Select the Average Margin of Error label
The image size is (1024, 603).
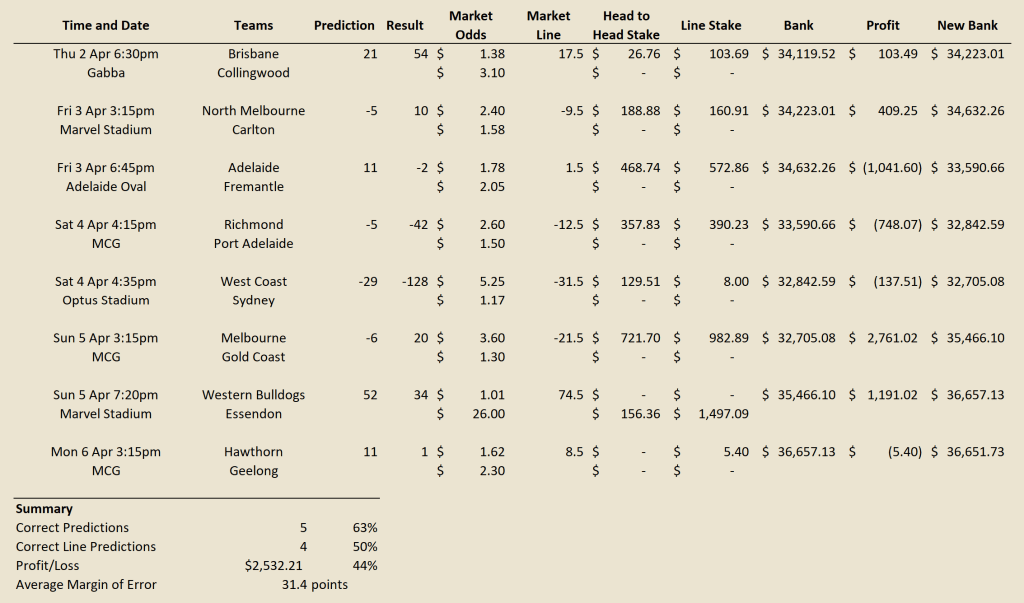pos(86,585)
